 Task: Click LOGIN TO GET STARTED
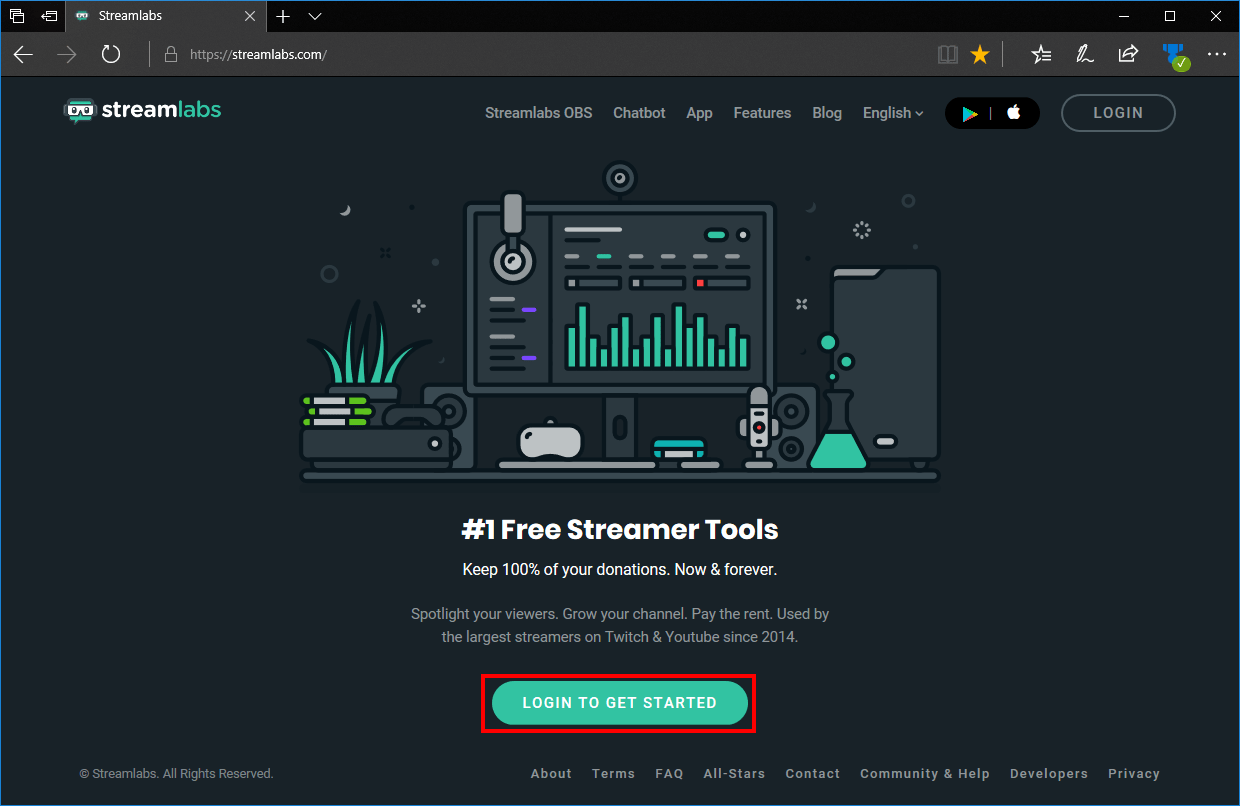point(619,703)
